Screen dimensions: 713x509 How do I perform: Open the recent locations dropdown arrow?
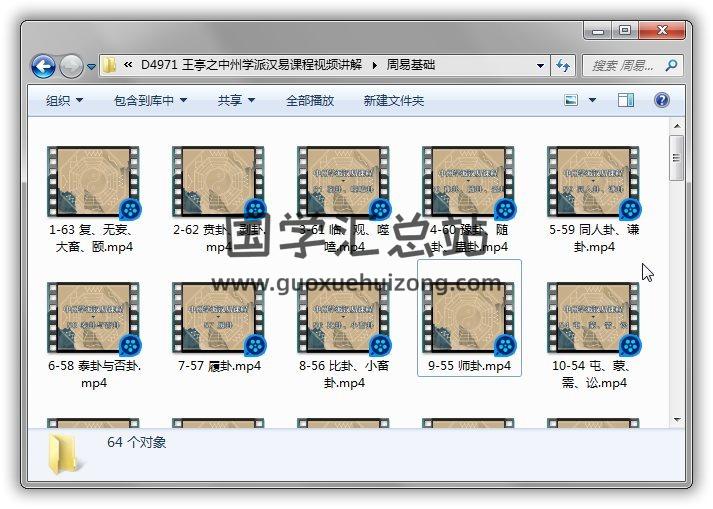[92, 67]
